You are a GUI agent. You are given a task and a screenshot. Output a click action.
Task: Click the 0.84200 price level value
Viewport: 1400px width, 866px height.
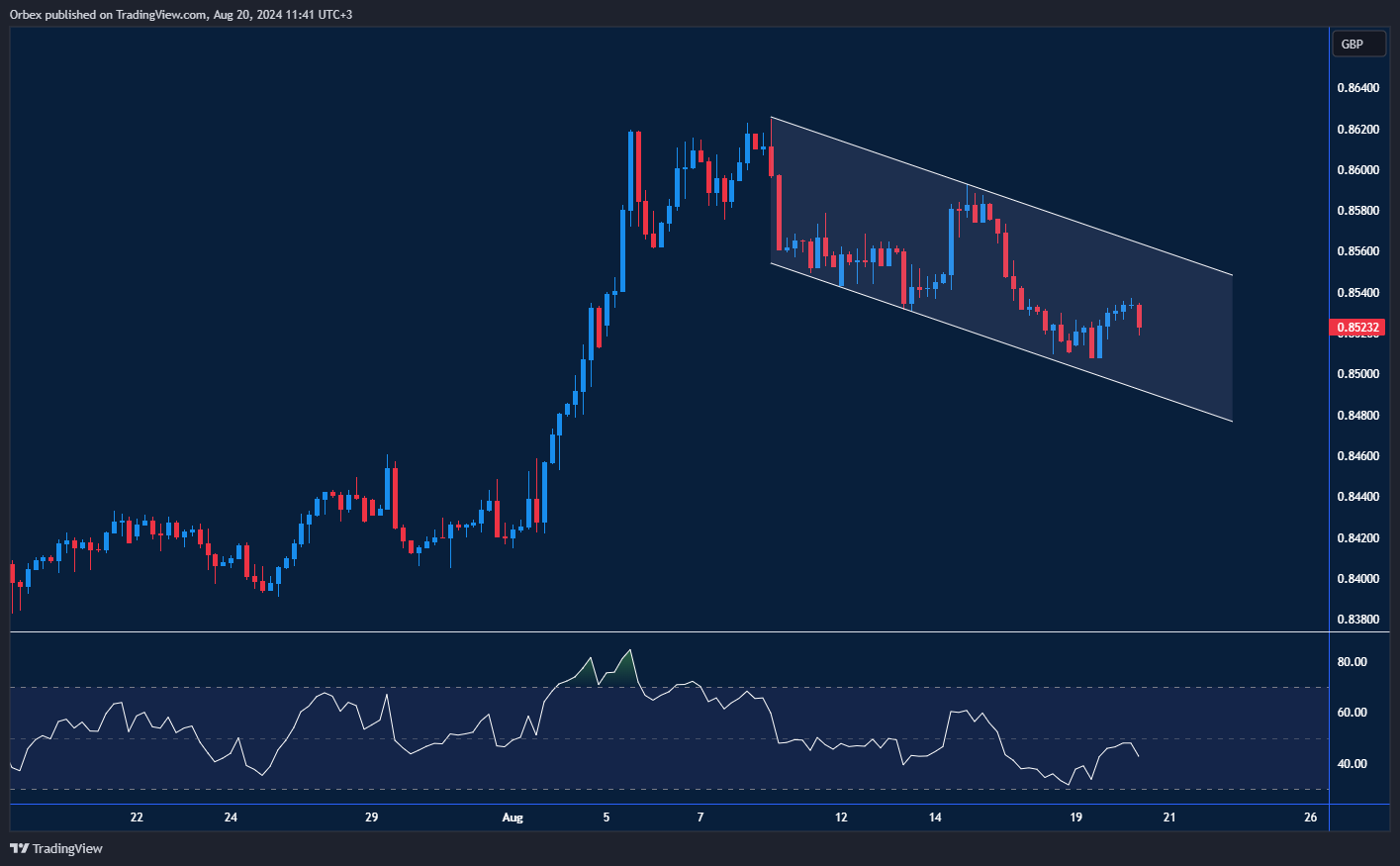[x=1357, y=538]
